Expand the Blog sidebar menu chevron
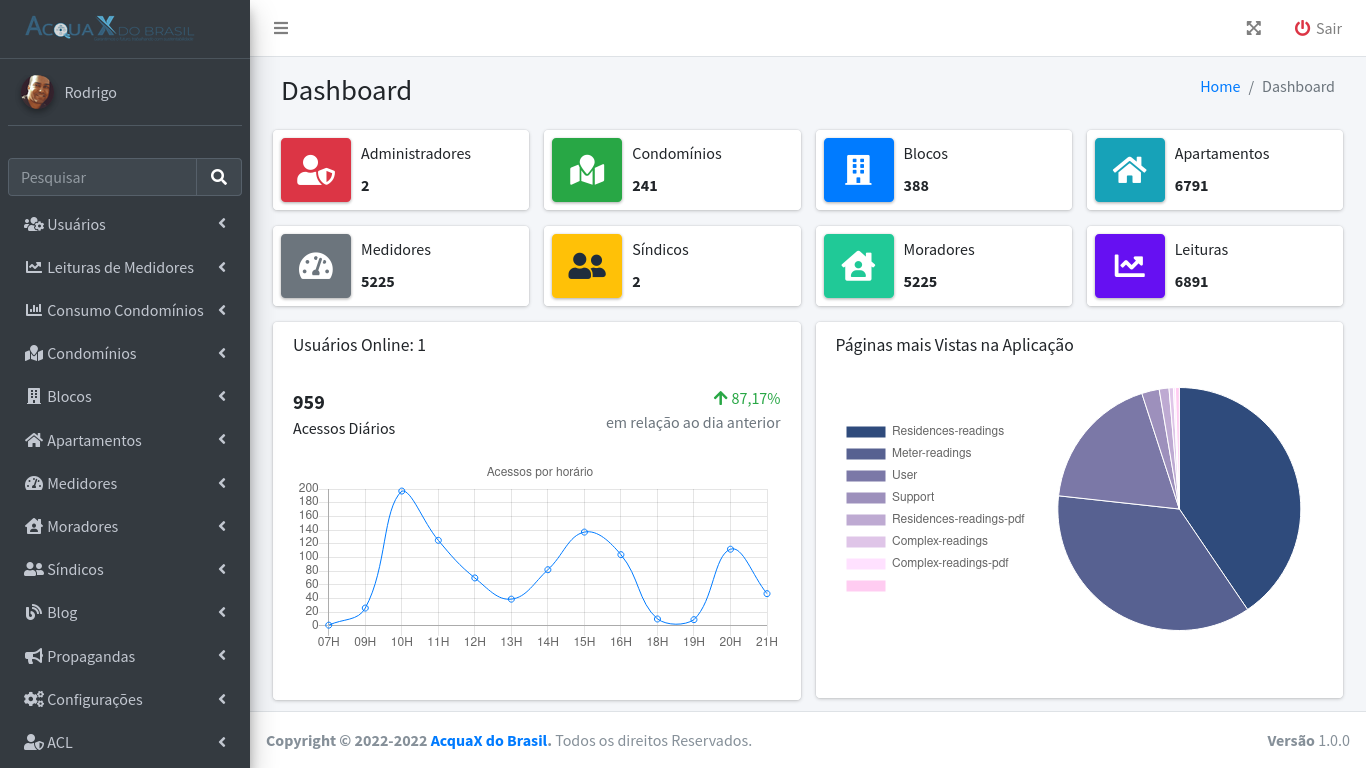Screen dimensions: 1366x768 pyautogui.click(x=222, y=612)
